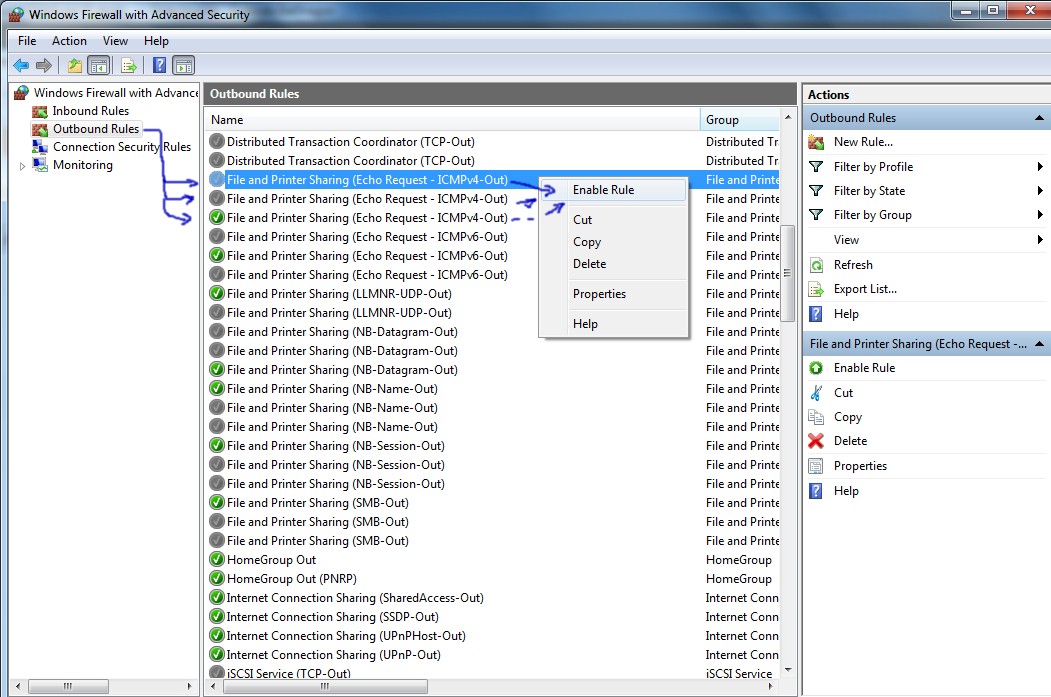Click the Enable Rule link in Actions pane

point(865,368)
